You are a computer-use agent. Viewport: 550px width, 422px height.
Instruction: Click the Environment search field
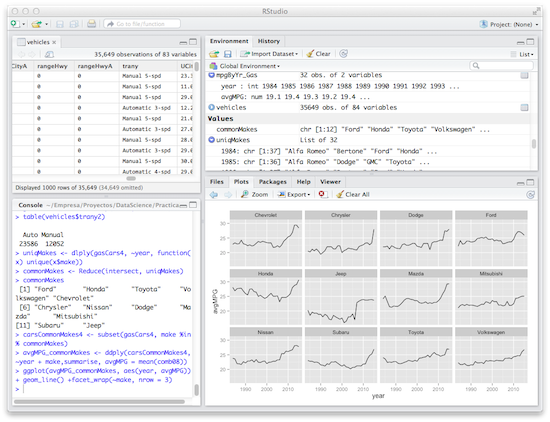(x=501, y=66)
